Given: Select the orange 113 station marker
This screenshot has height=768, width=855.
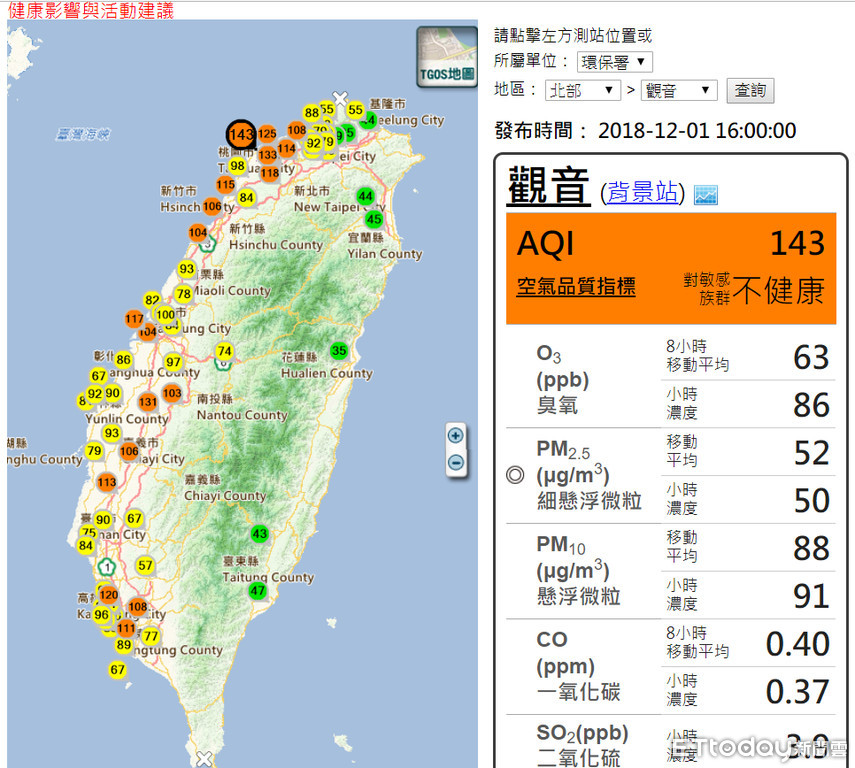Looking at the screenshot, I should coord(108,483).
